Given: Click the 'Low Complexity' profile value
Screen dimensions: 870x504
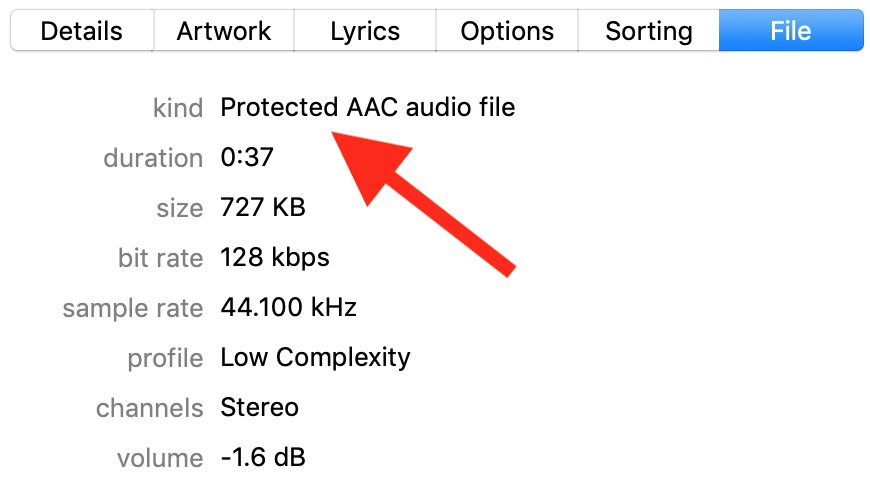Looking at the screenshot, I should coord(315,357).
